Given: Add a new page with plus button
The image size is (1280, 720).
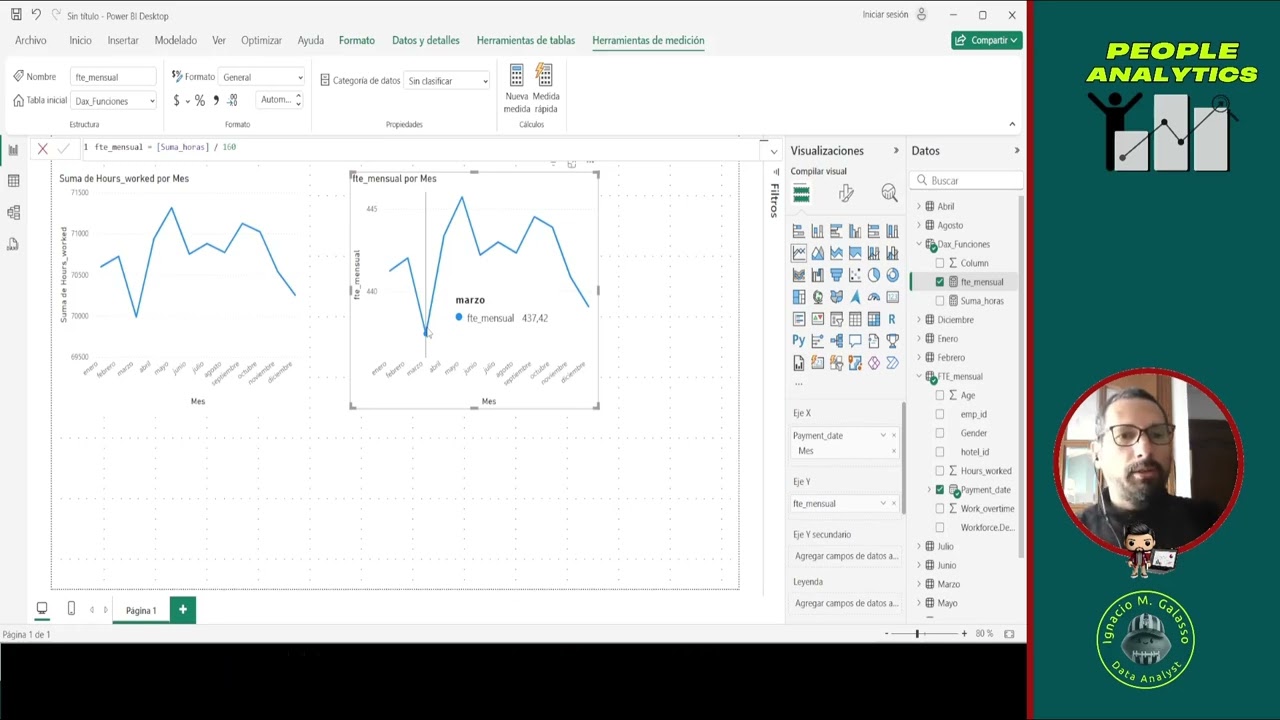Looking at the screenshot, I should point(182,609).
